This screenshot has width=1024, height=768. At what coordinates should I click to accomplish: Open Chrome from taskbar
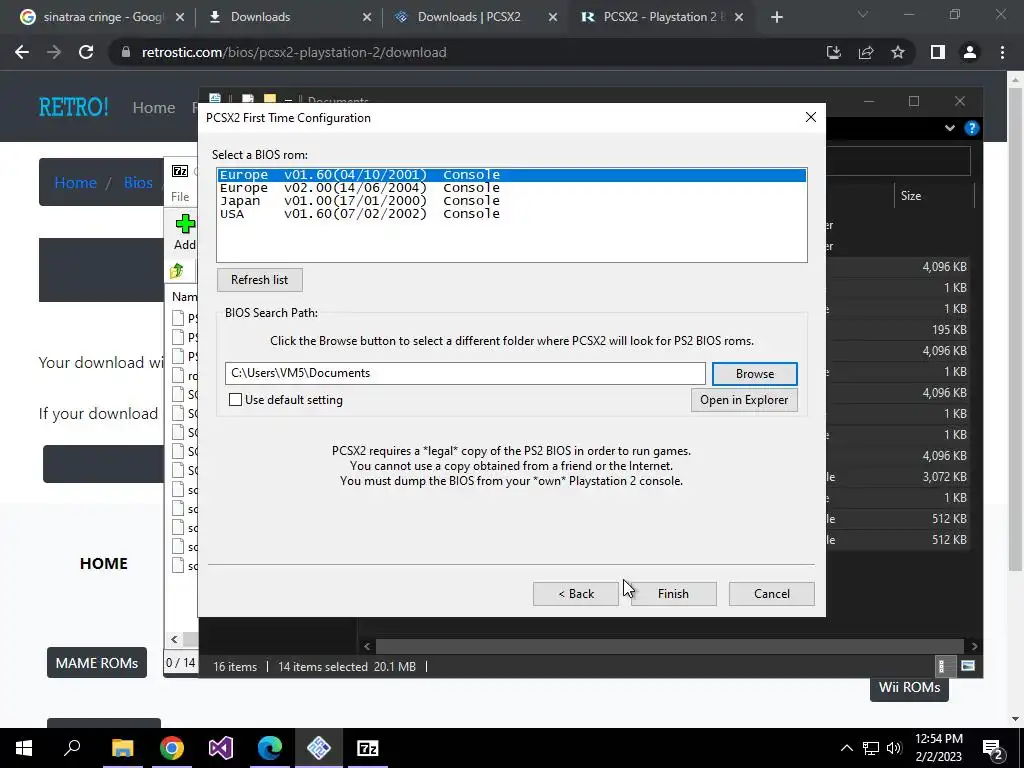172,748
